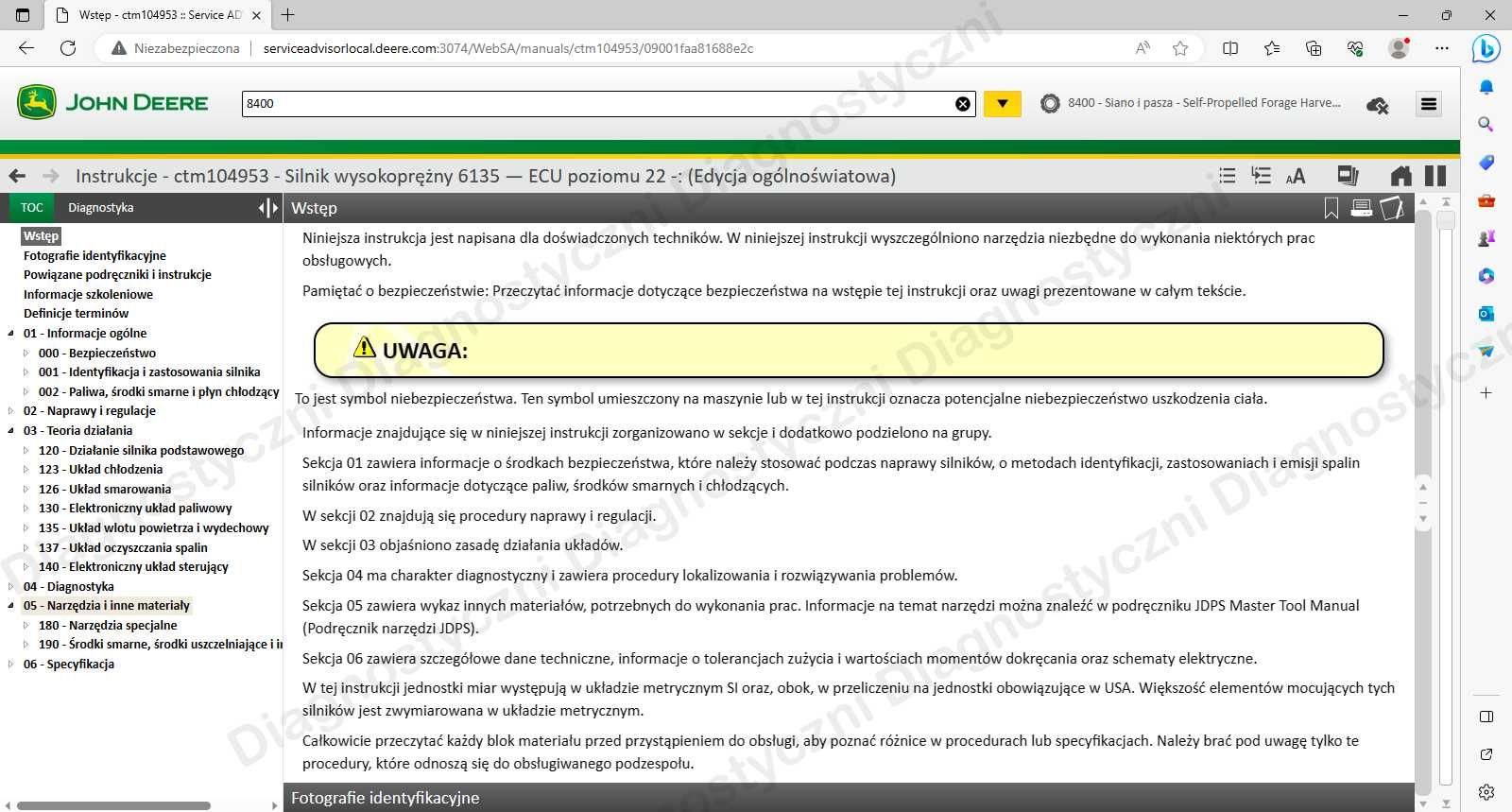Clear the 8400 search field
Image resolution: width=1512 pixels, height=812 pixels.
click(963, 104)
